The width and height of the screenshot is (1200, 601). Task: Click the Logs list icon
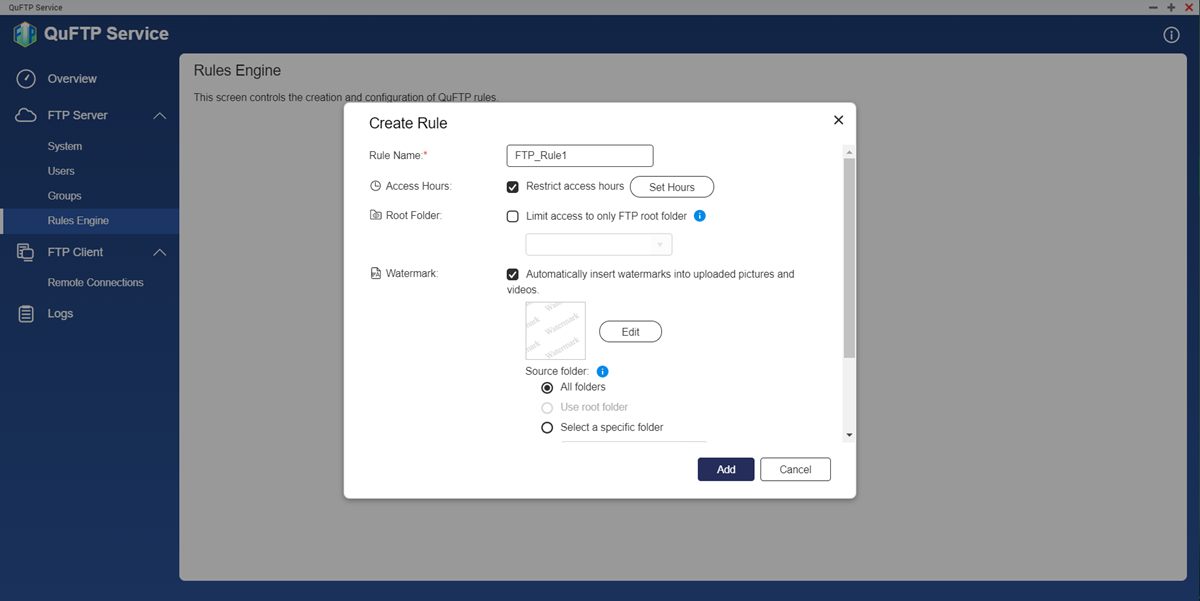point(27,314)
